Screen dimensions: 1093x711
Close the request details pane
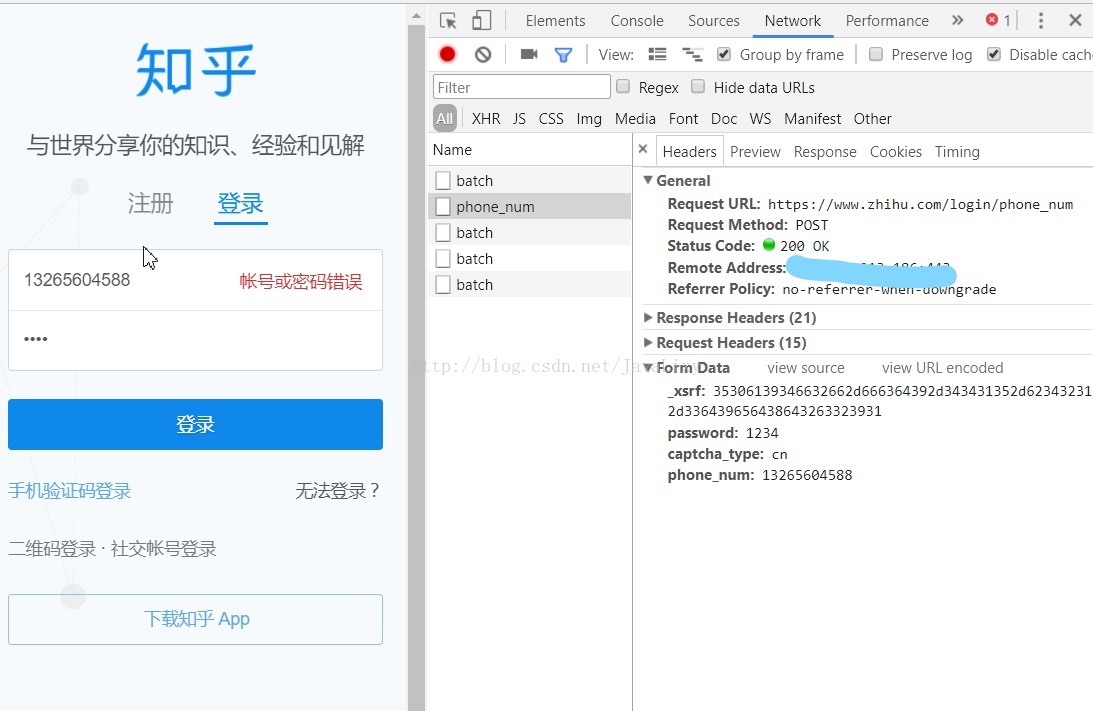click(643, 149)
